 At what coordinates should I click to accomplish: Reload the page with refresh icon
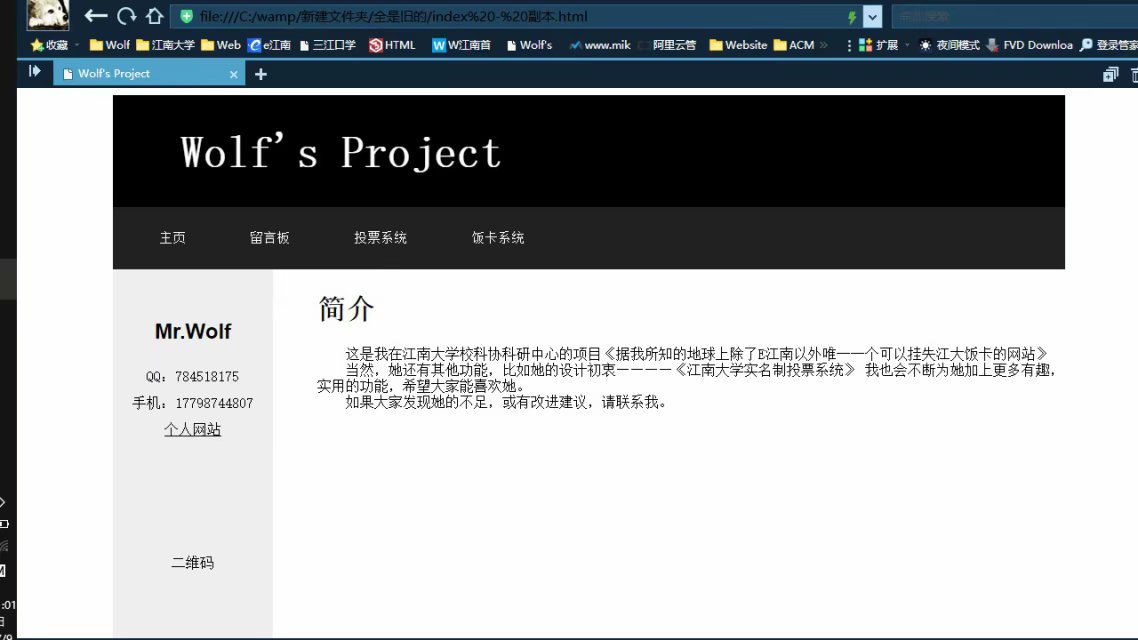click(126, 16)
